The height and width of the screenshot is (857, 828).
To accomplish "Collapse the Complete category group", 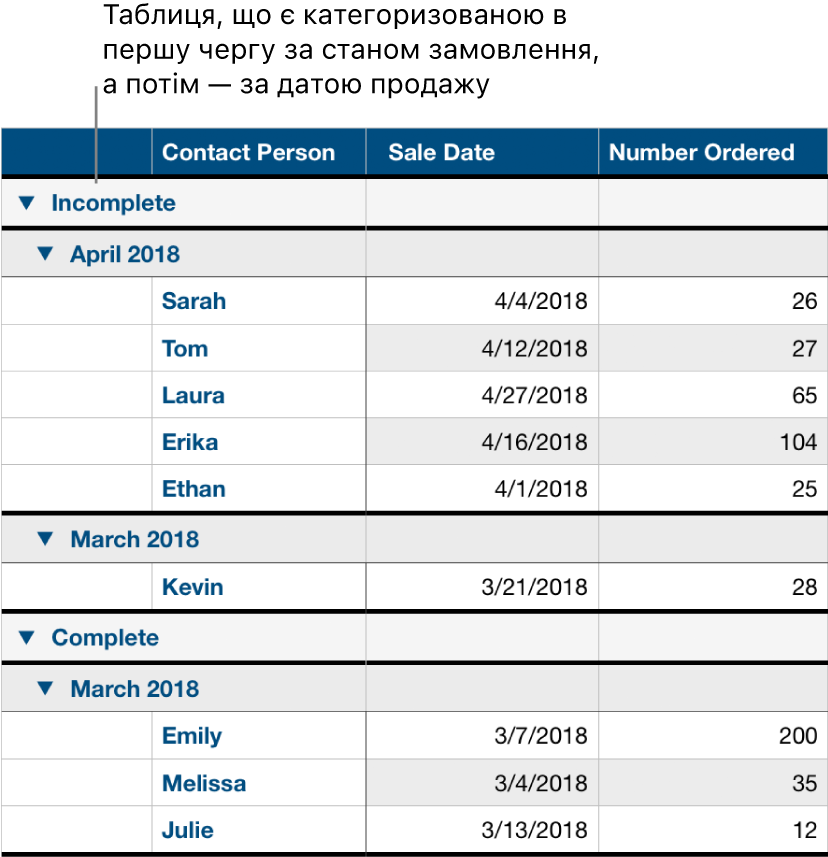I will pyautogui.click(x=26, y=638).
